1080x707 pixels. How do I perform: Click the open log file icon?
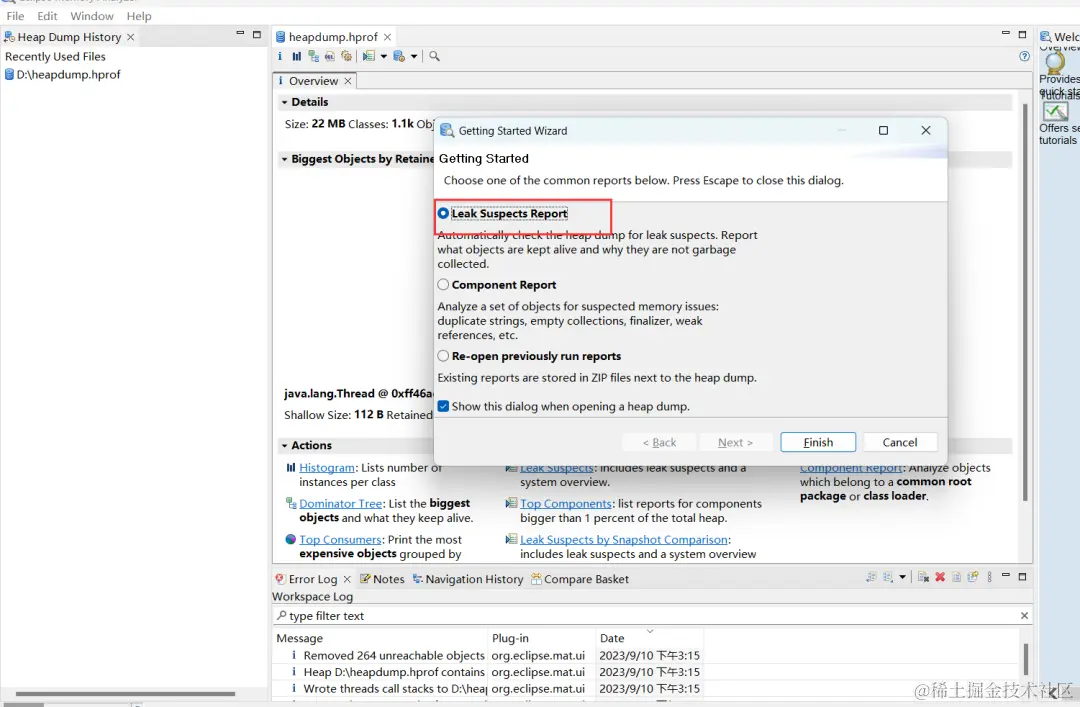(957, 577)
